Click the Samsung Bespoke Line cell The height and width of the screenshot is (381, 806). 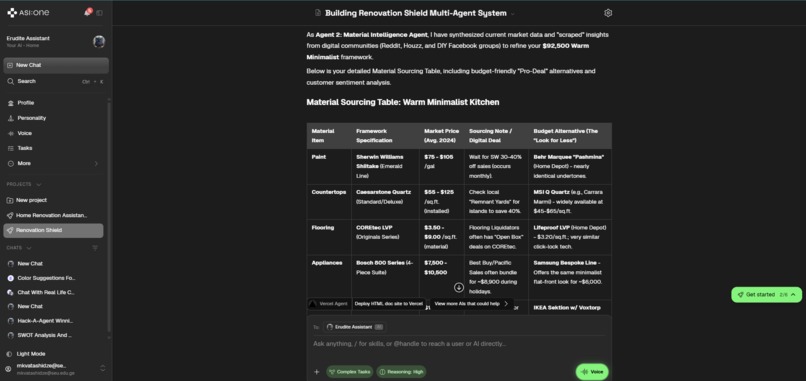(x=570, y=278)
